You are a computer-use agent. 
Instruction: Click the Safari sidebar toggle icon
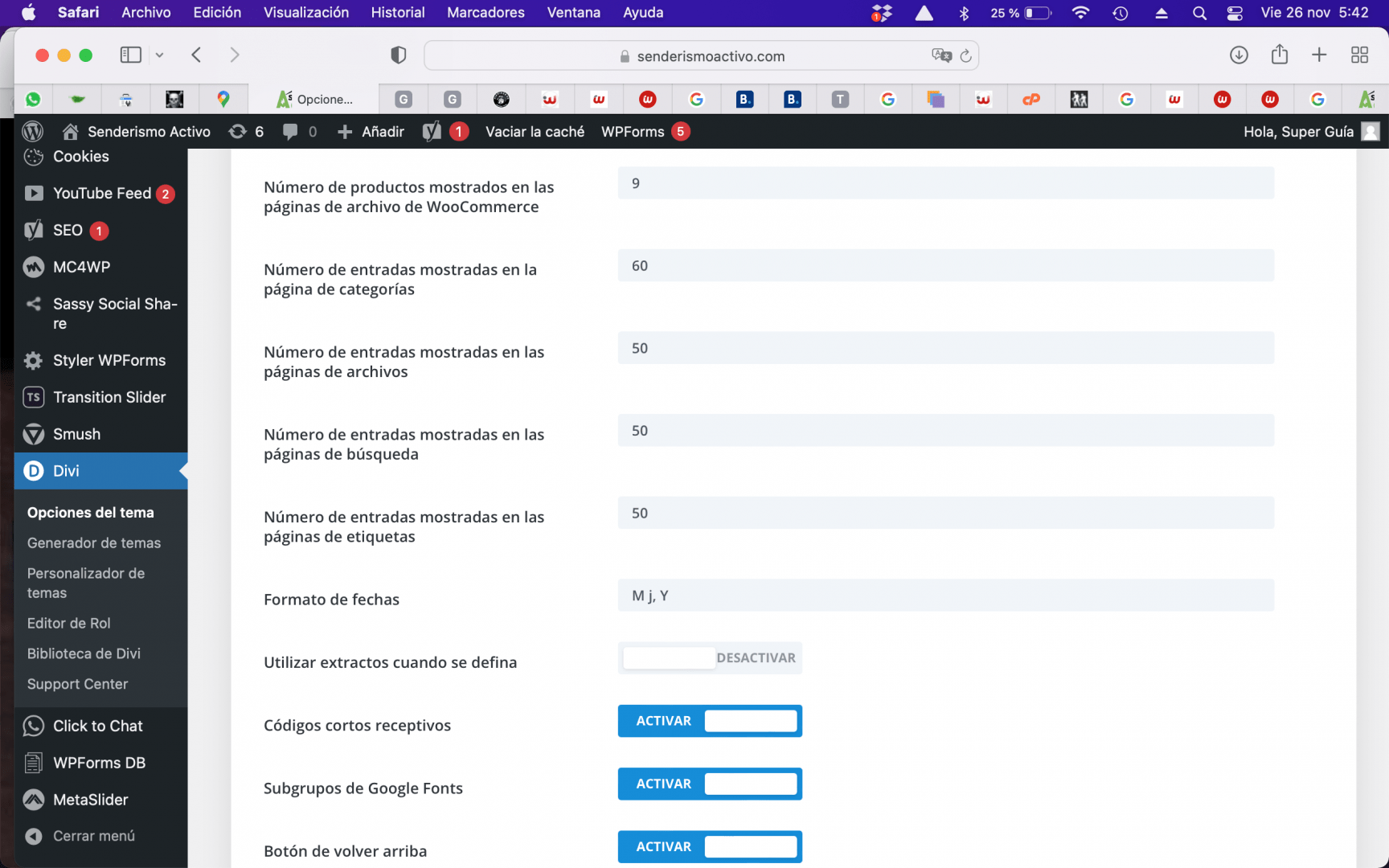point(130,55)
